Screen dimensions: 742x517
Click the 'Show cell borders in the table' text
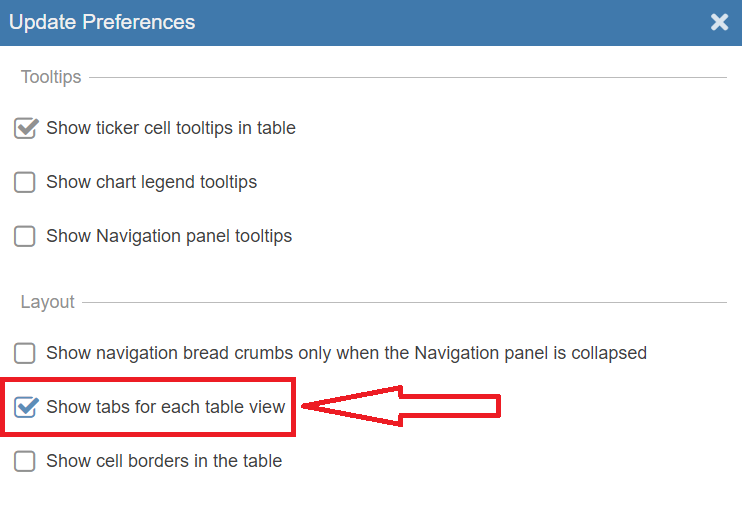pyautogui.click(x=164, y=461)
